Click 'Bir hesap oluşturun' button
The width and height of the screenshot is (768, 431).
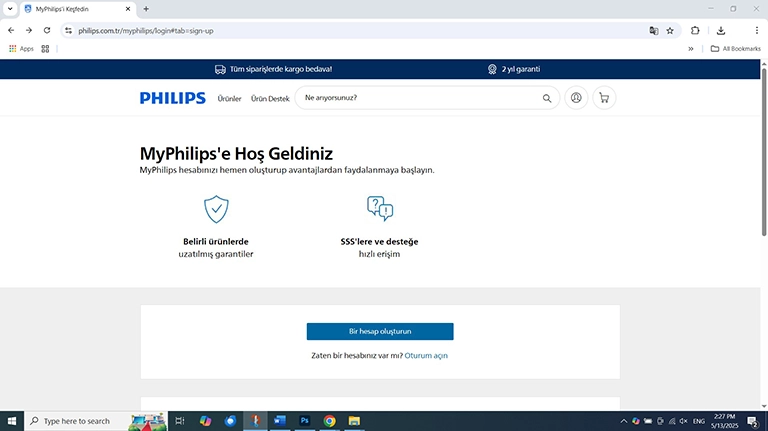(380, 332)
